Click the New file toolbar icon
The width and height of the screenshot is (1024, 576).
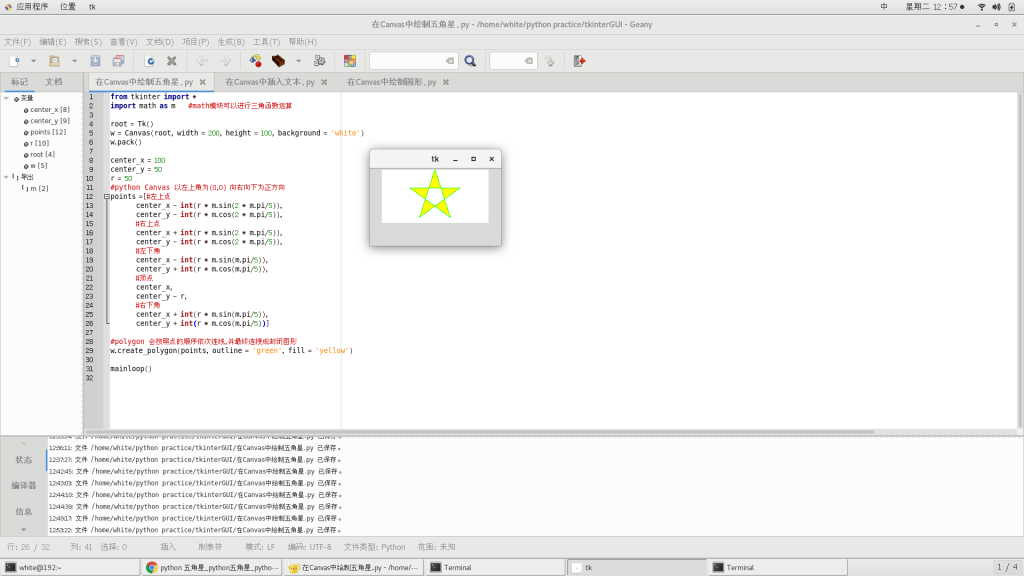pyautogui.click(x=14, y=61)
